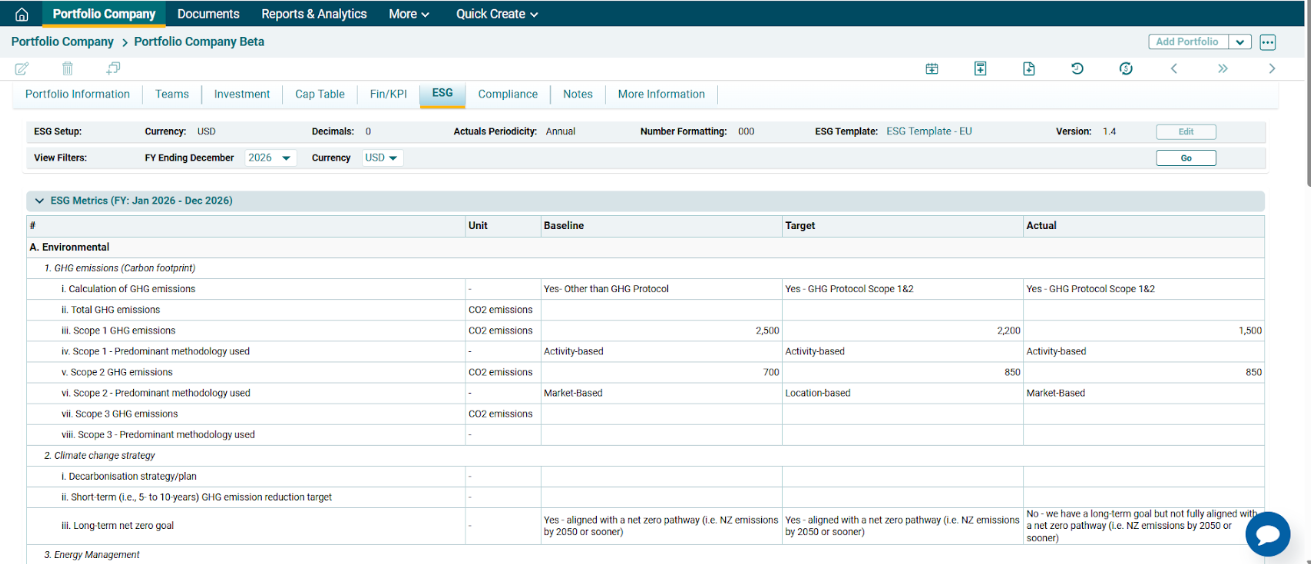
Task: Click the home icon in the top bar
Action: pos(21,14)
